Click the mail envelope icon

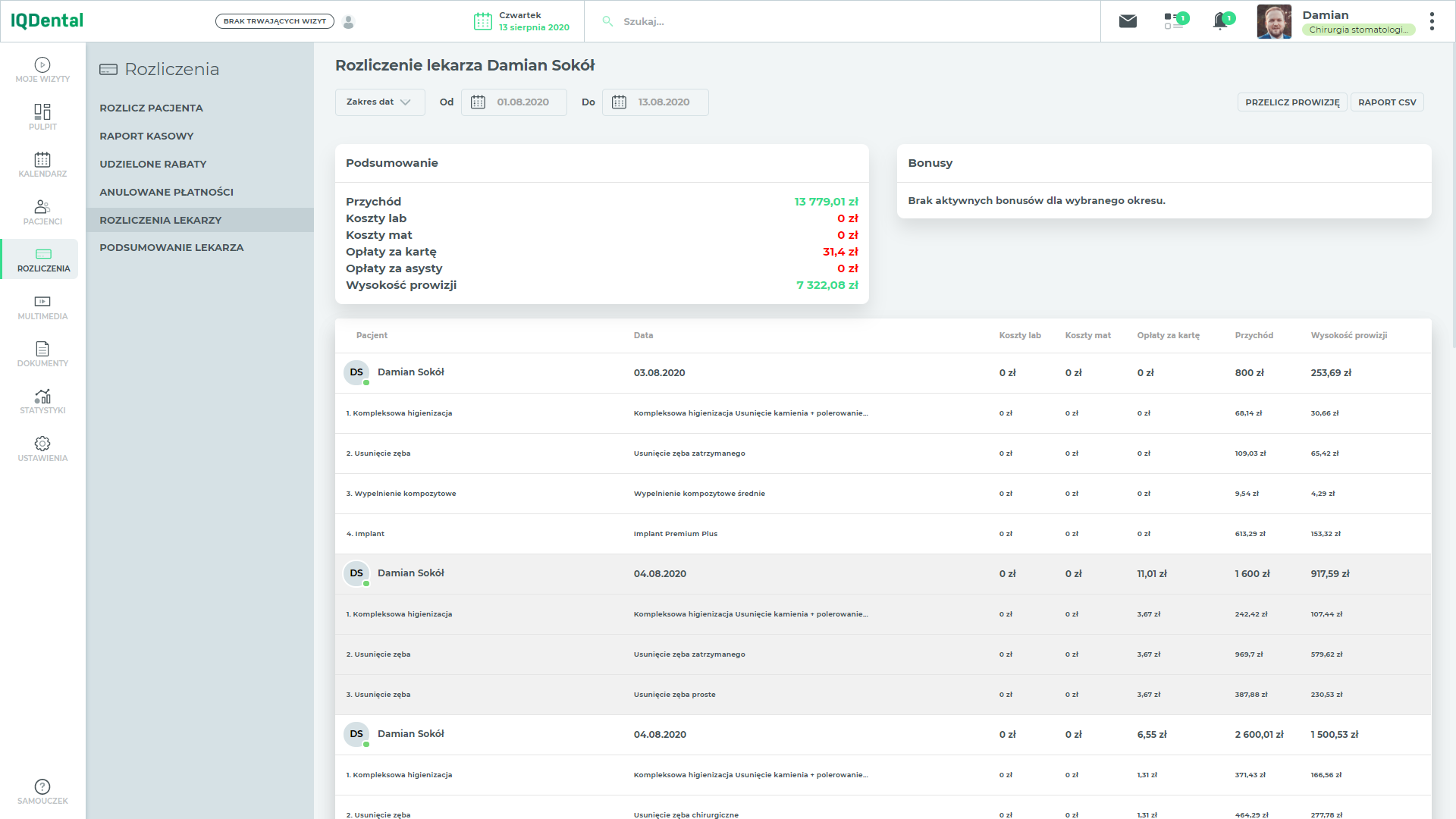(x=1128, y=21)
